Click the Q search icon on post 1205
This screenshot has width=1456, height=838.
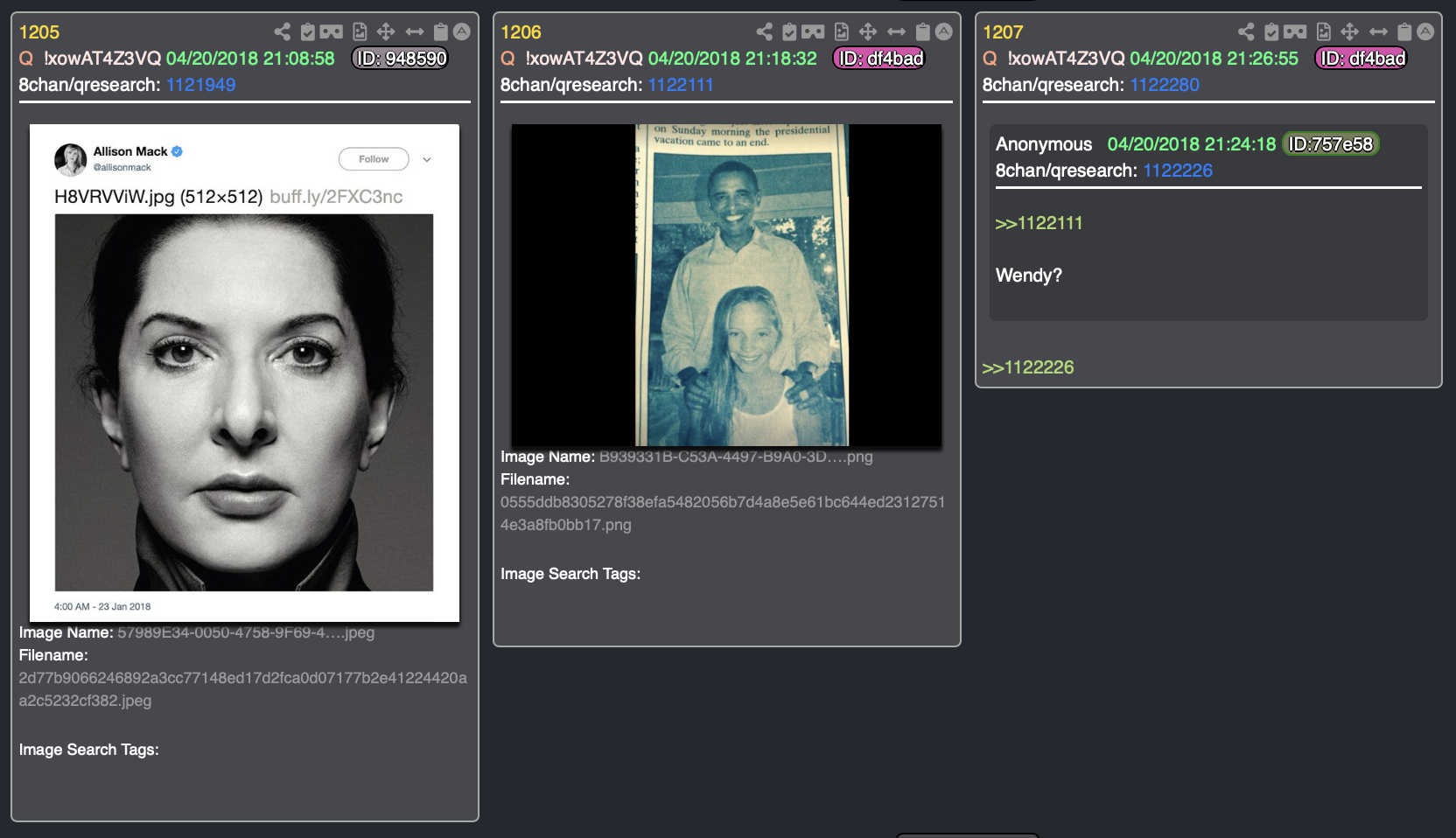coord(26,59)
